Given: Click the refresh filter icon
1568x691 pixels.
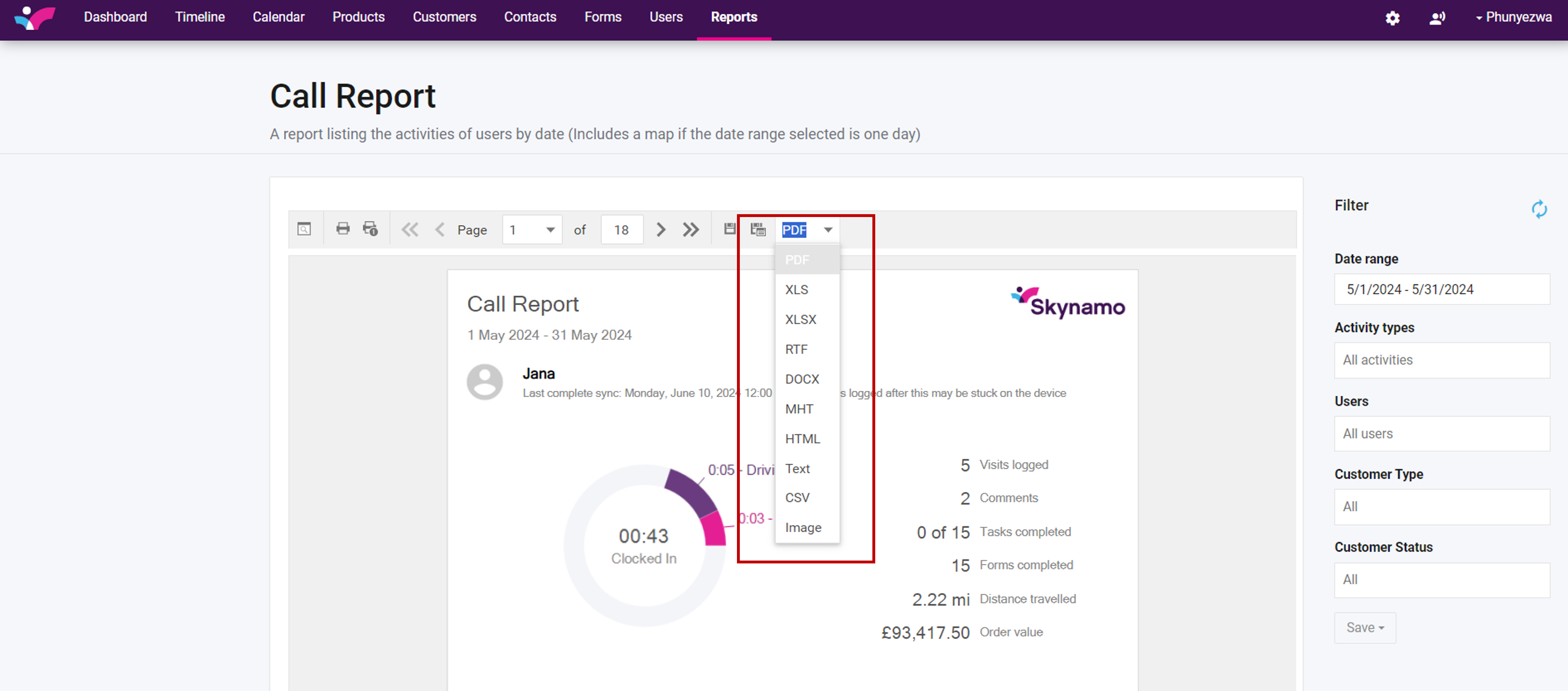Looking at the screenshot, I should [x=1539, y=209].
